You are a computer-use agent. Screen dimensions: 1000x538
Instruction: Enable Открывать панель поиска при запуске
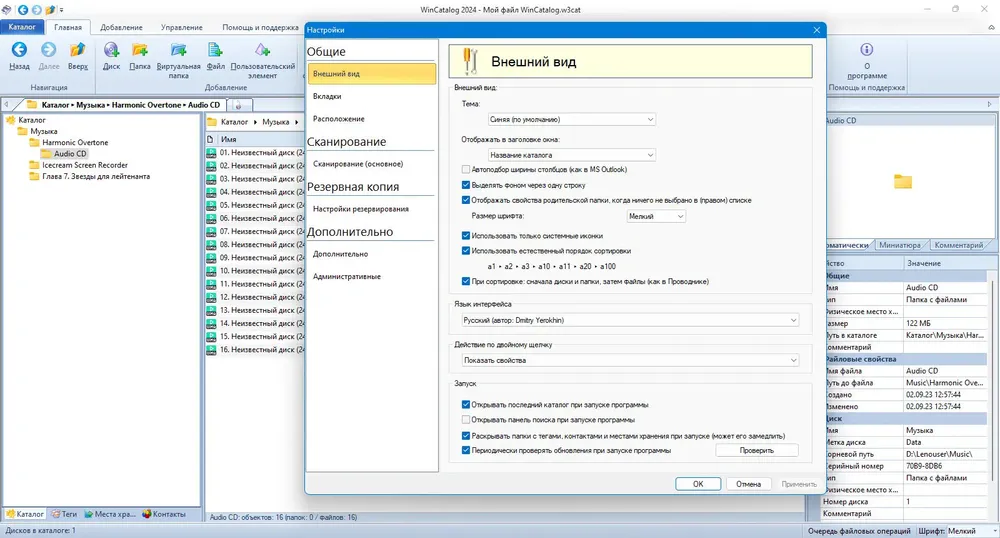(x=466, y=420)
